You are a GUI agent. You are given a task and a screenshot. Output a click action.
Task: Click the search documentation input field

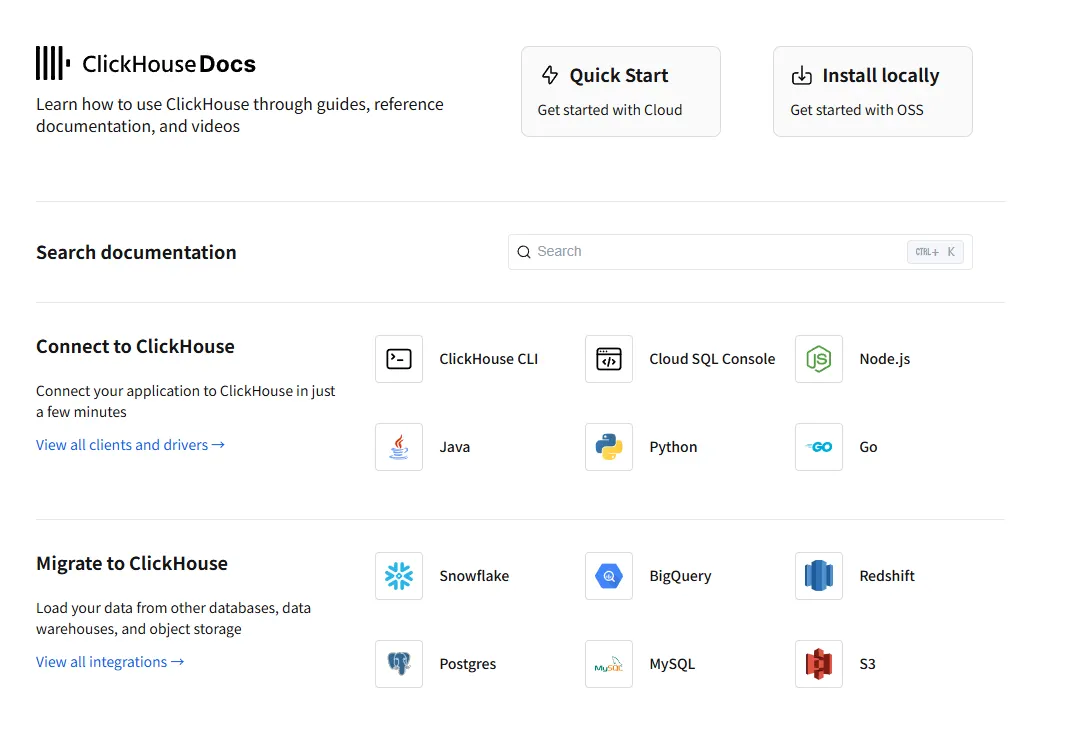tap(700, 251)
